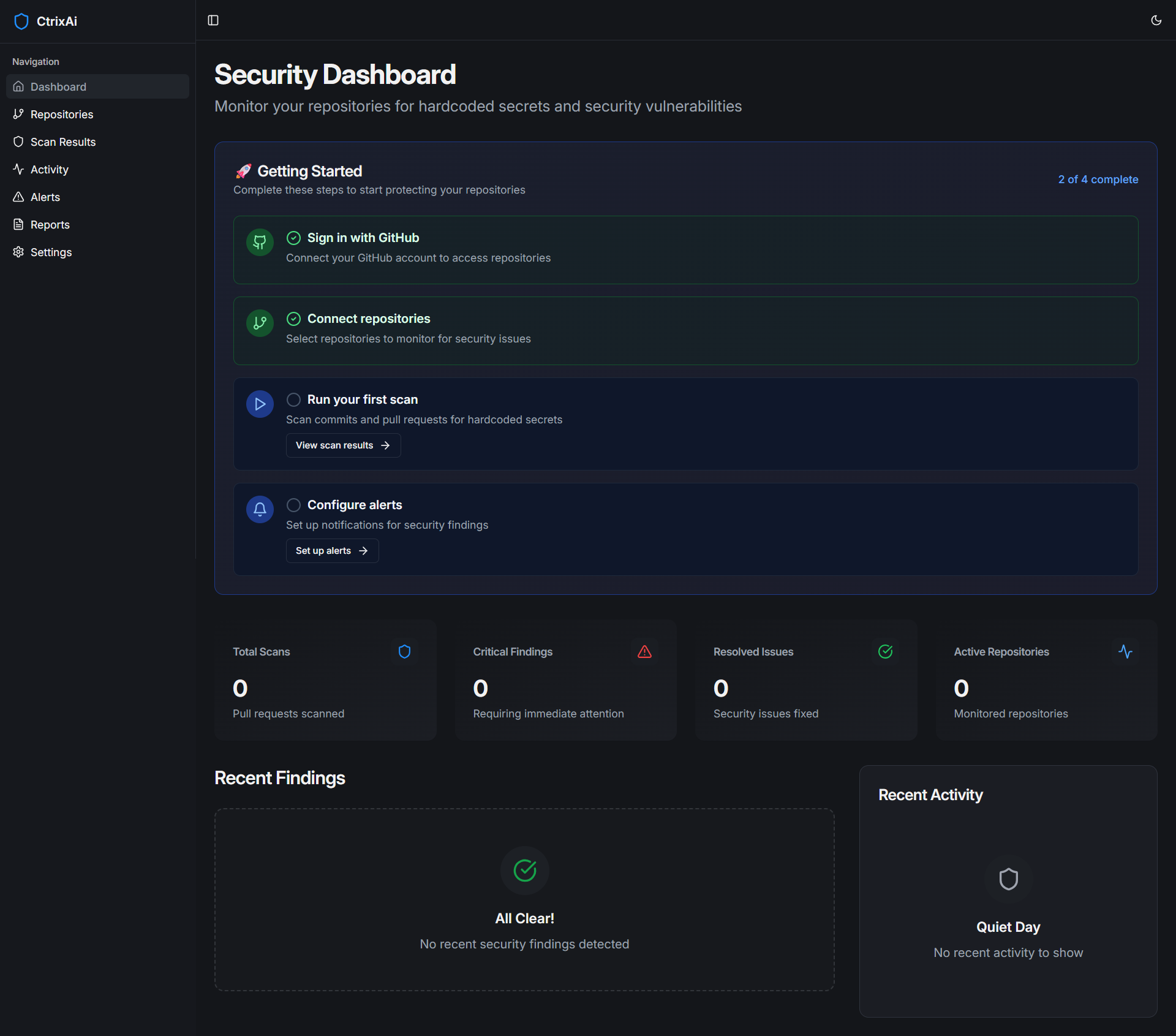Click the CtrixAi shield logo
The width and height of the screenshot is (1176, 1036).
click(x=21, y=21)
